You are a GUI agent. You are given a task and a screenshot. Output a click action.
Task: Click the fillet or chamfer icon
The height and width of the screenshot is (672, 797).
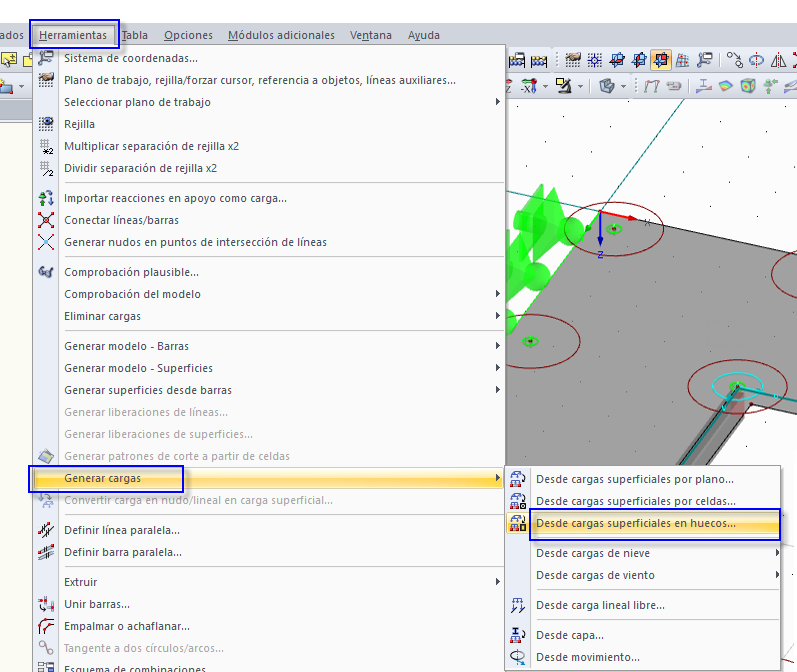[46, 626]
